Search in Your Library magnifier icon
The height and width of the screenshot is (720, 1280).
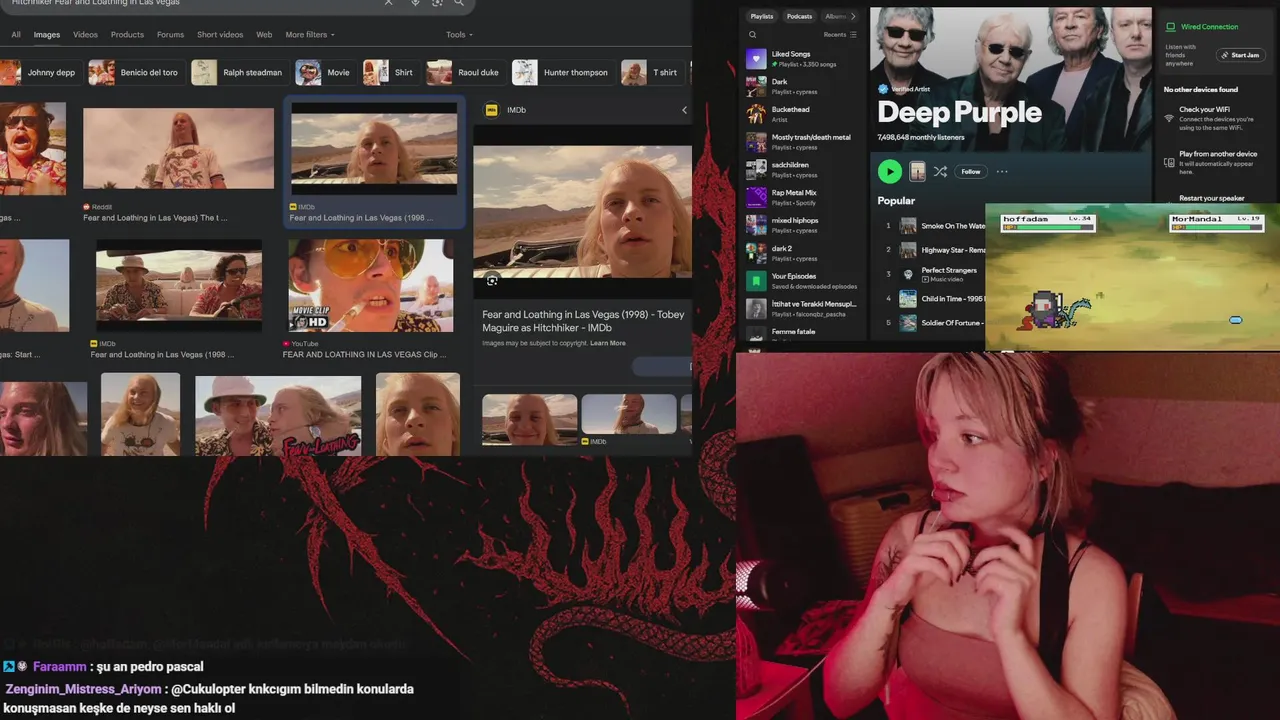point(753,34)
